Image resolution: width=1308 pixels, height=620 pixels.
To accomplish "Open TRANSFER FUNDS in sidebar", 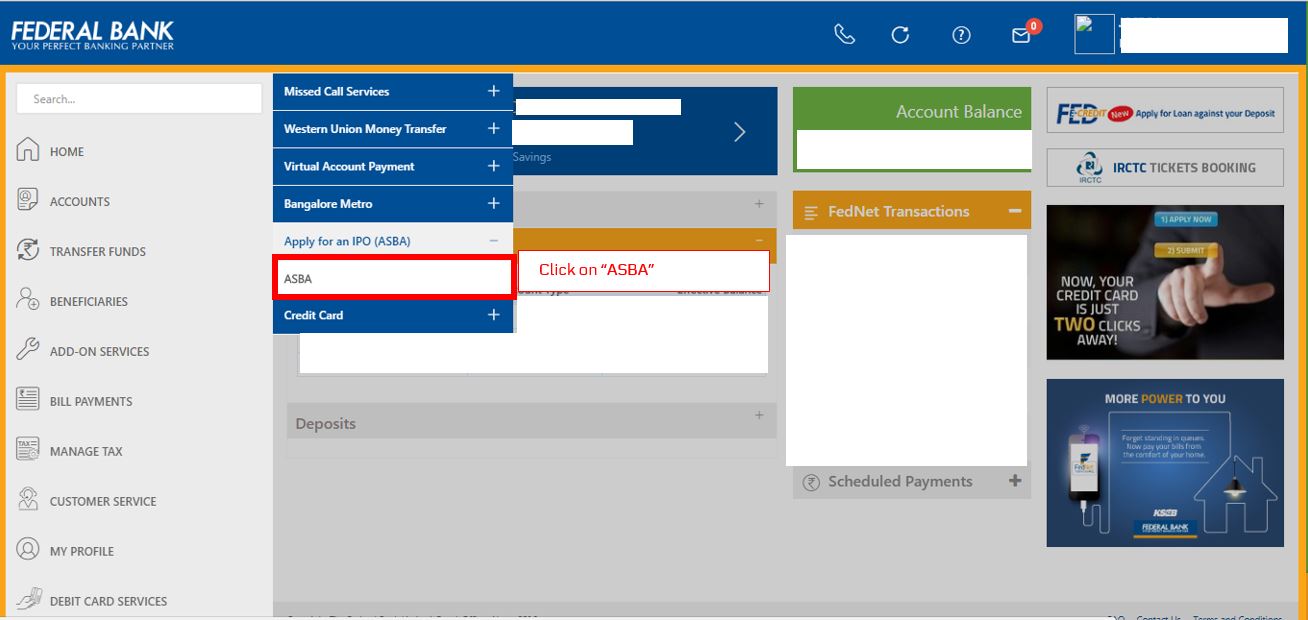I will [x=98, y=252].
